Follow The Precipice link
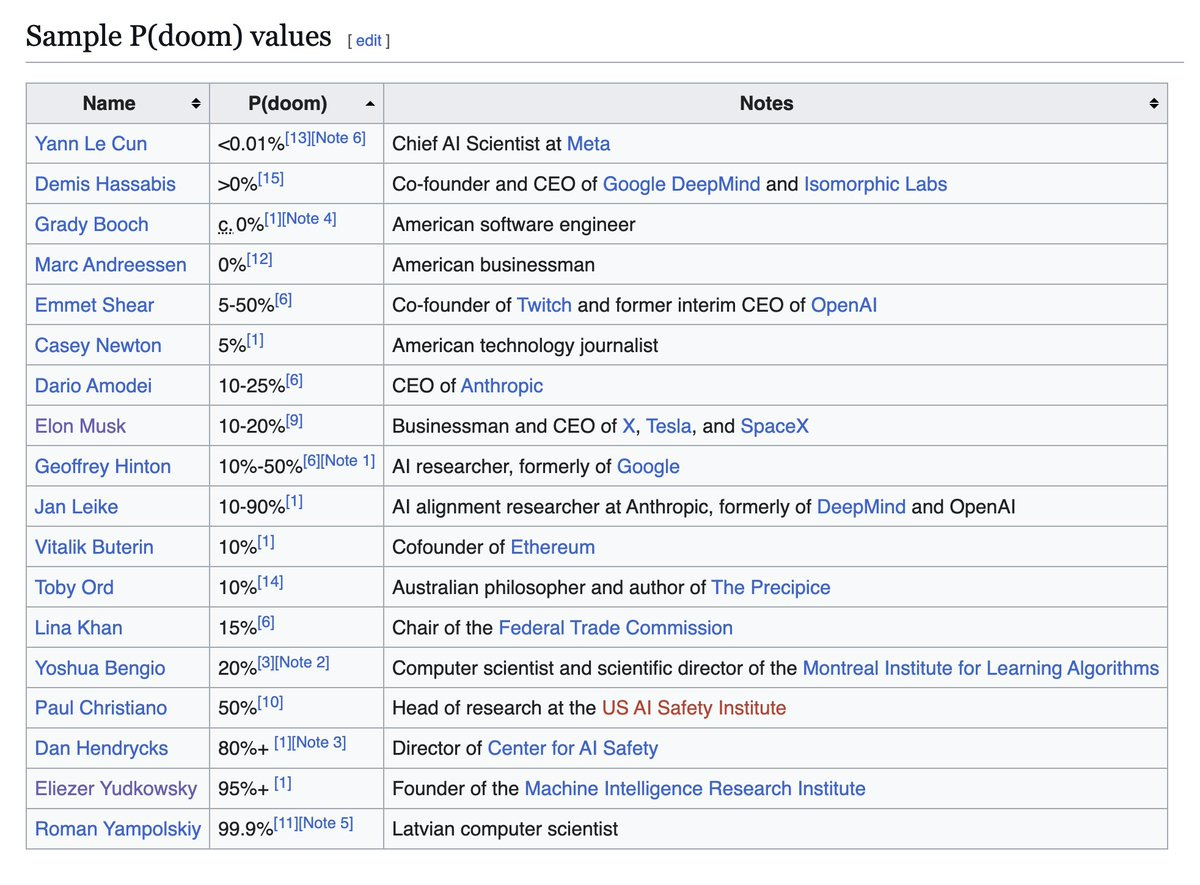 (x=771, y=587)
